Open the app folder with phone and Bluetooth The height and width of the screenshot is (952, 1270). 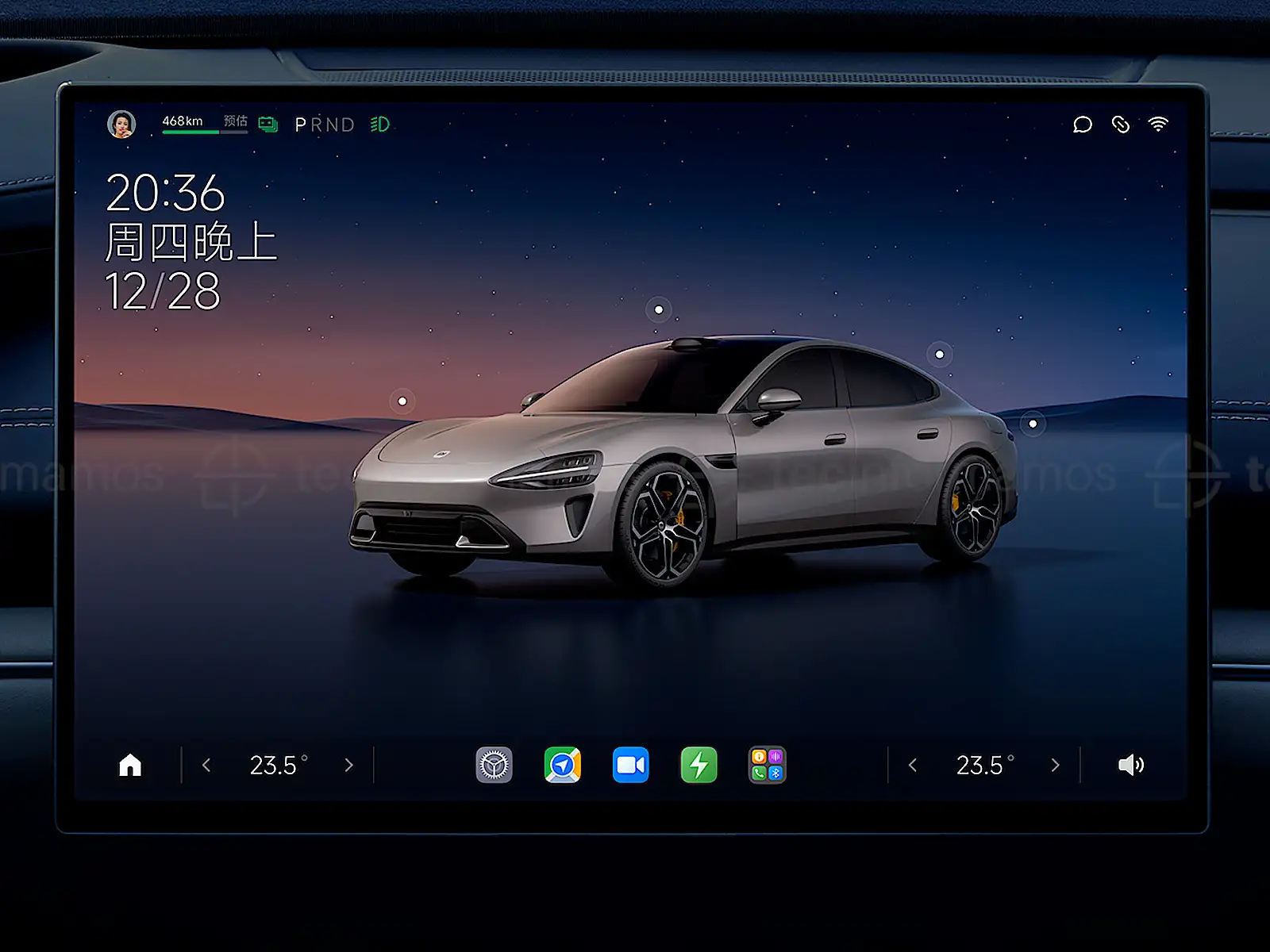pos(767,765)
